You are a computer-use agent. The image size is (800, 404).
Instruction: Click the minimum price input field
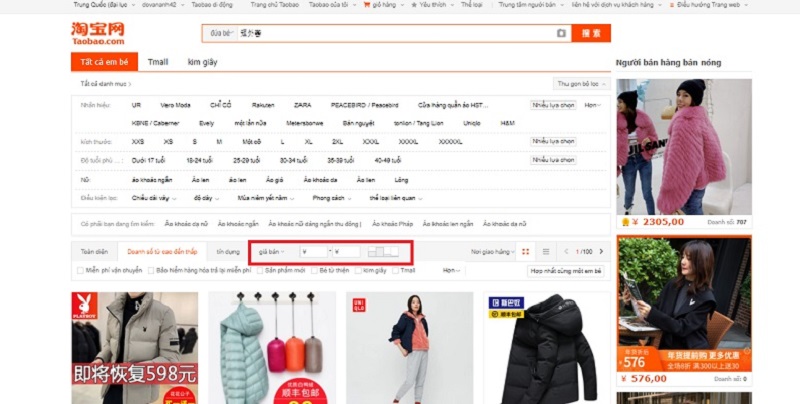314,251
